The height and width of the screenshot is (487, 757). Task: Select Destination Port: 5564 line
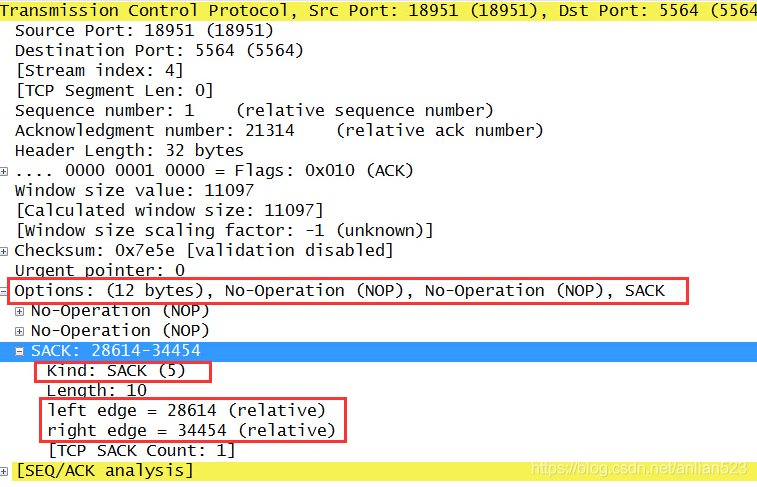click(x=159, y=50)
